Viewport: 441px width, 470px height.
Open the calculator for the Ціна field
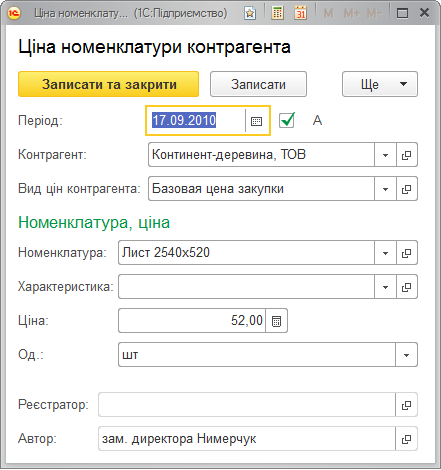click(276, 321)
